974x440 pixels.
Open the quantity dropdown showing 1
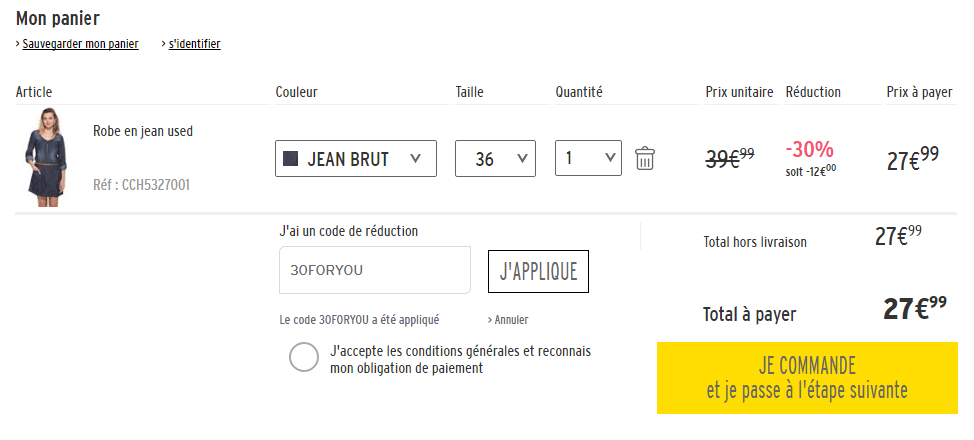(x=588, y=158)
